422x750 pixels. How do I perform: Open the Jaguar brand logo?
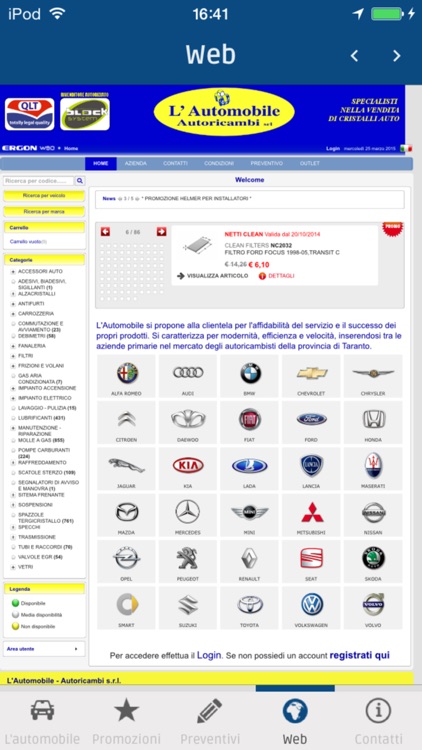click(126, 465)
